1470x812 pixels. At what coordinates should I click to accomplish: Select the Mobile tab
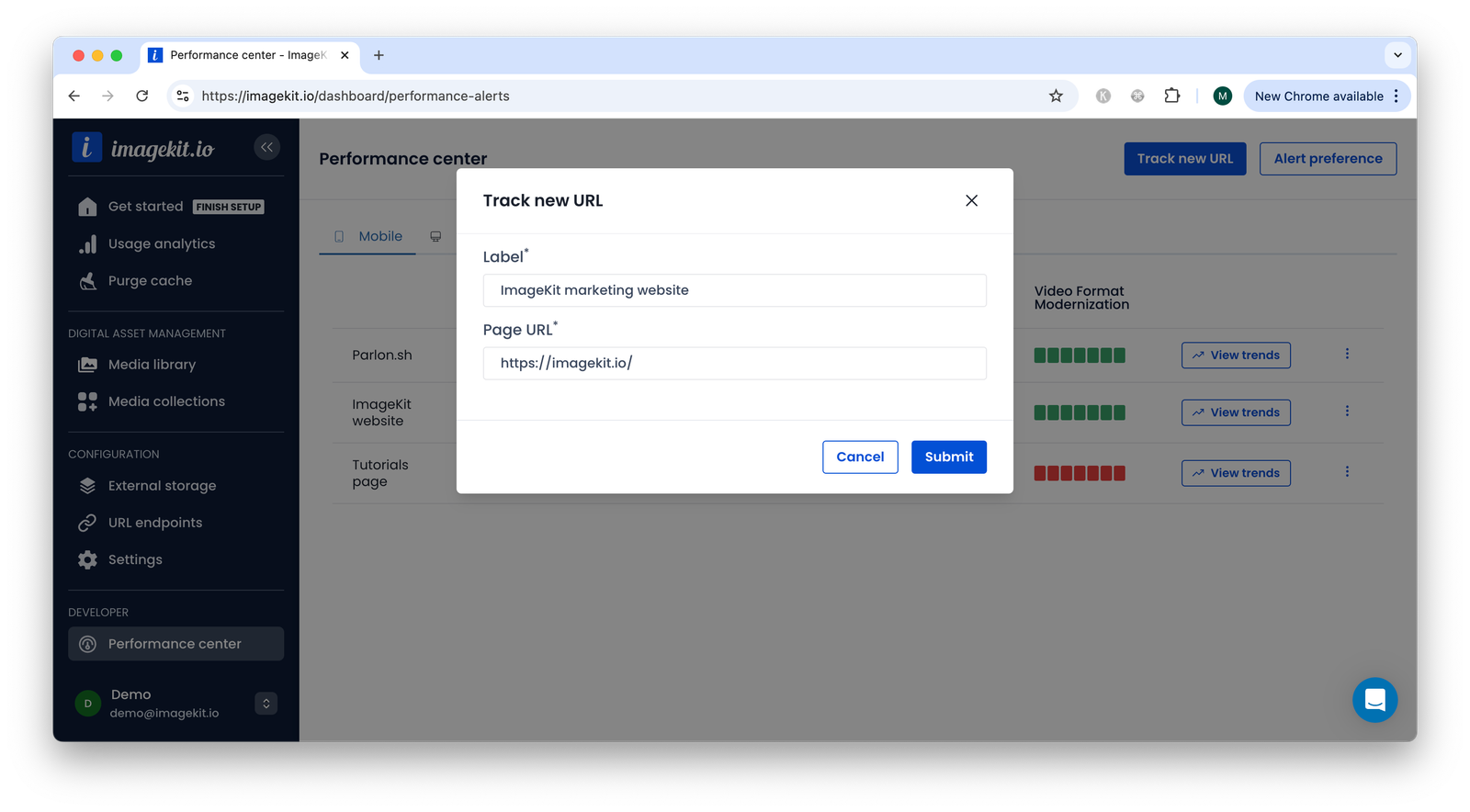click(x=367, y=237)
